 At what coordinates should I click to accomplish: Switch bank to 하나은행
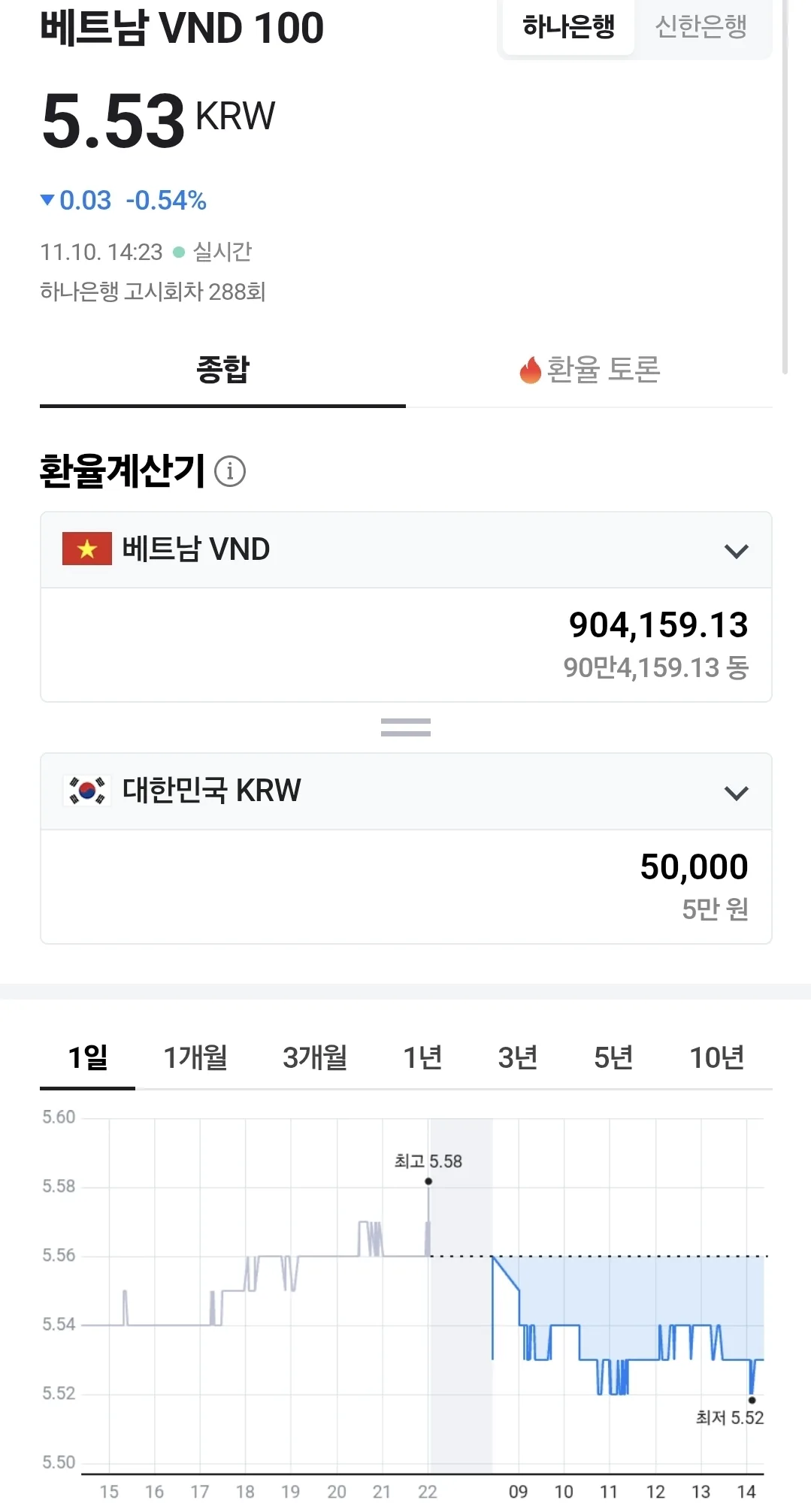(569, 28)
